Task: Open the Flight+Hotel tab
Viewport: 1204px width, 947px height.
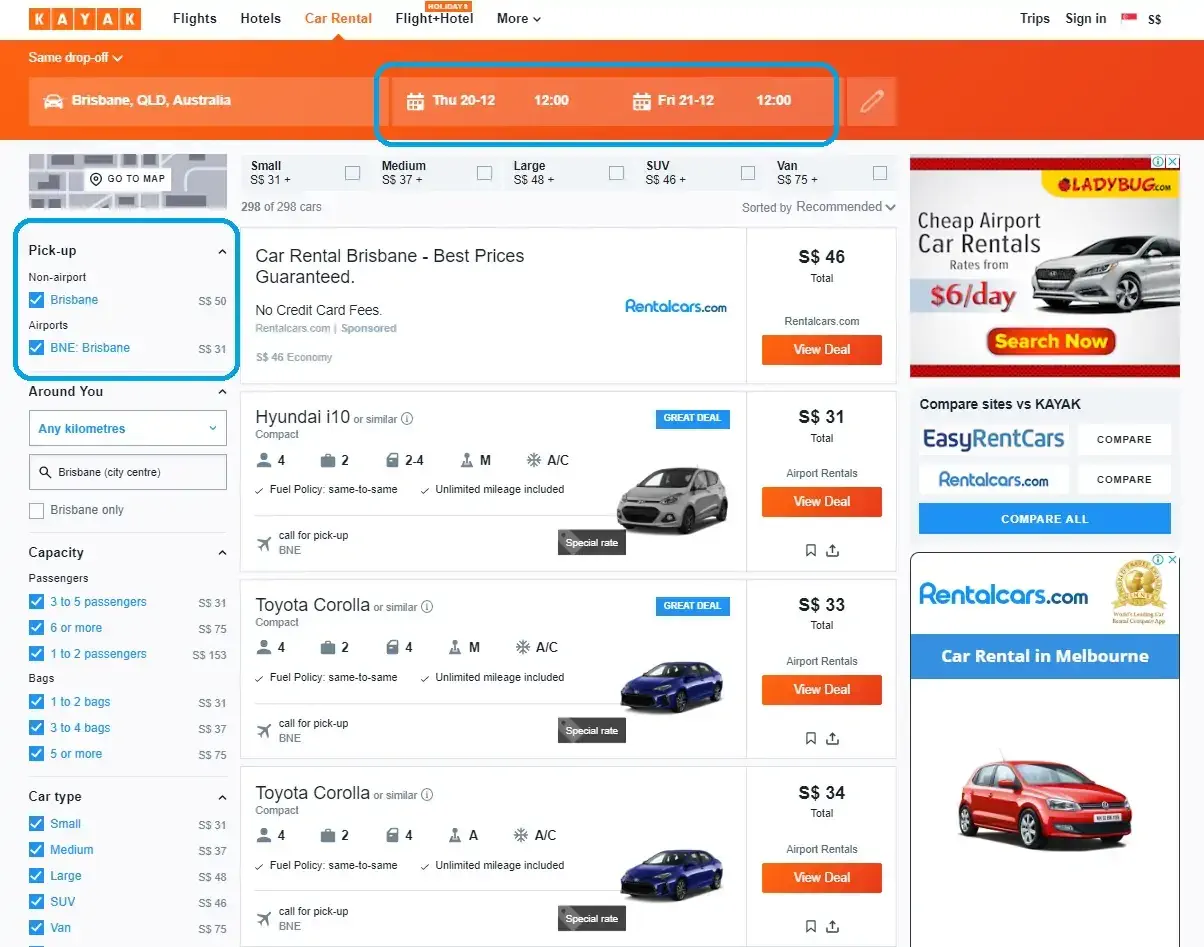Action: (434, 18)
